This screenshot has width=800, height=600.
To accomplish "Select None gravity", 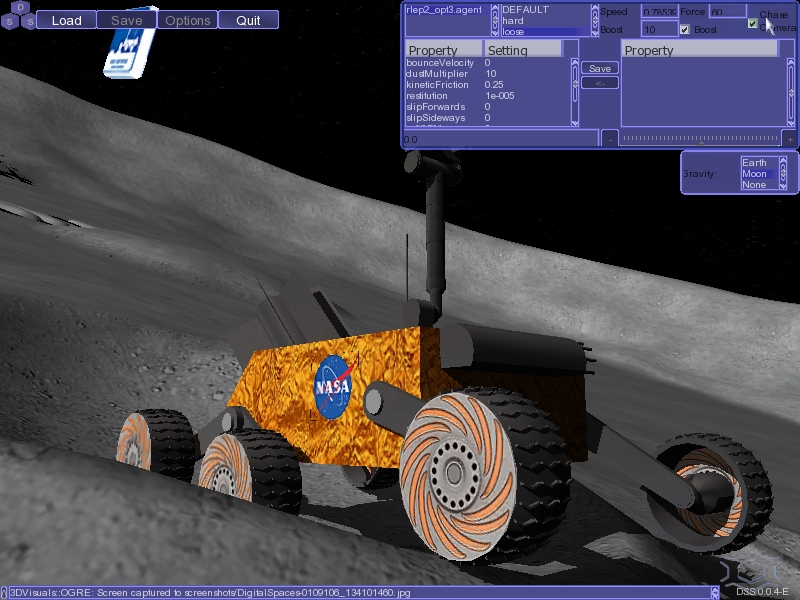I will coord(759,185).
